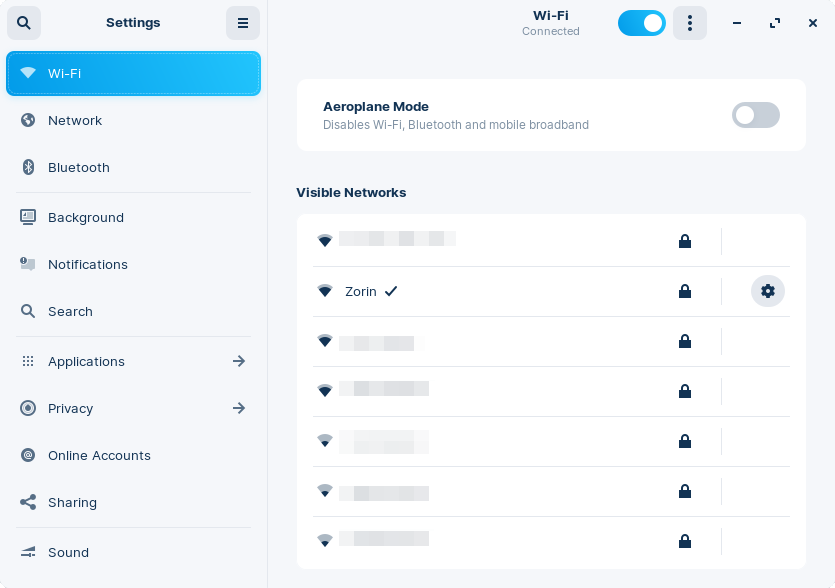Expand the Applications submenu arrow

[239, 361]
